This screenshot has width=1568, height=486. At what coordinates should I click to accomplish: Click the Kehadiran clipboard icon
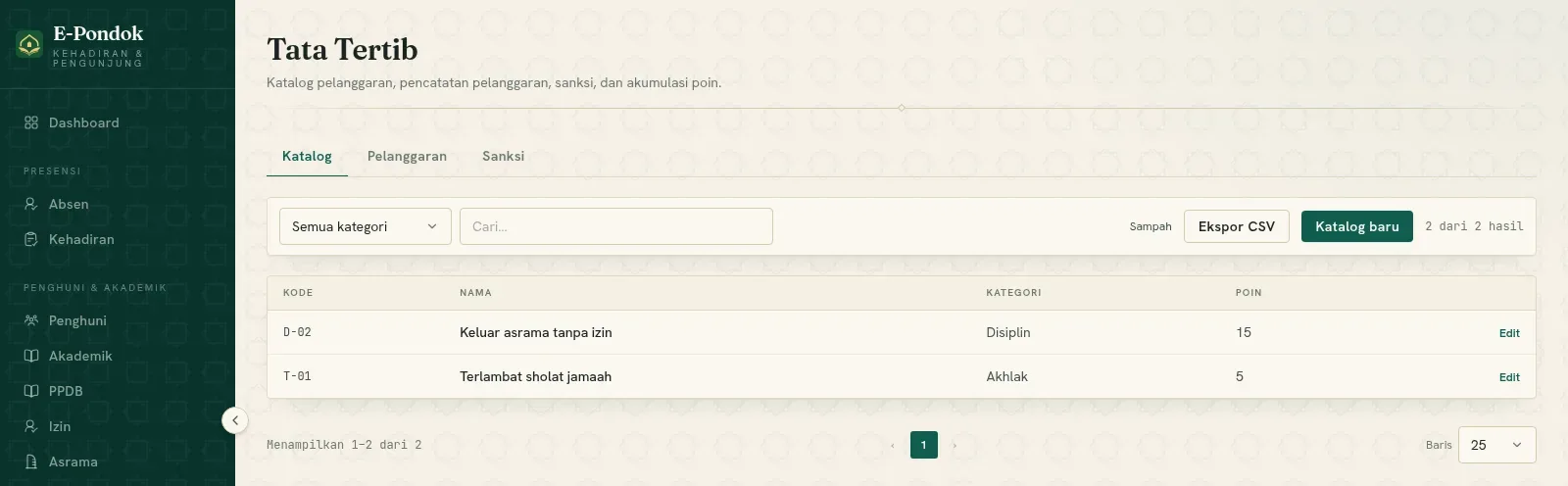tap(31, 239)
